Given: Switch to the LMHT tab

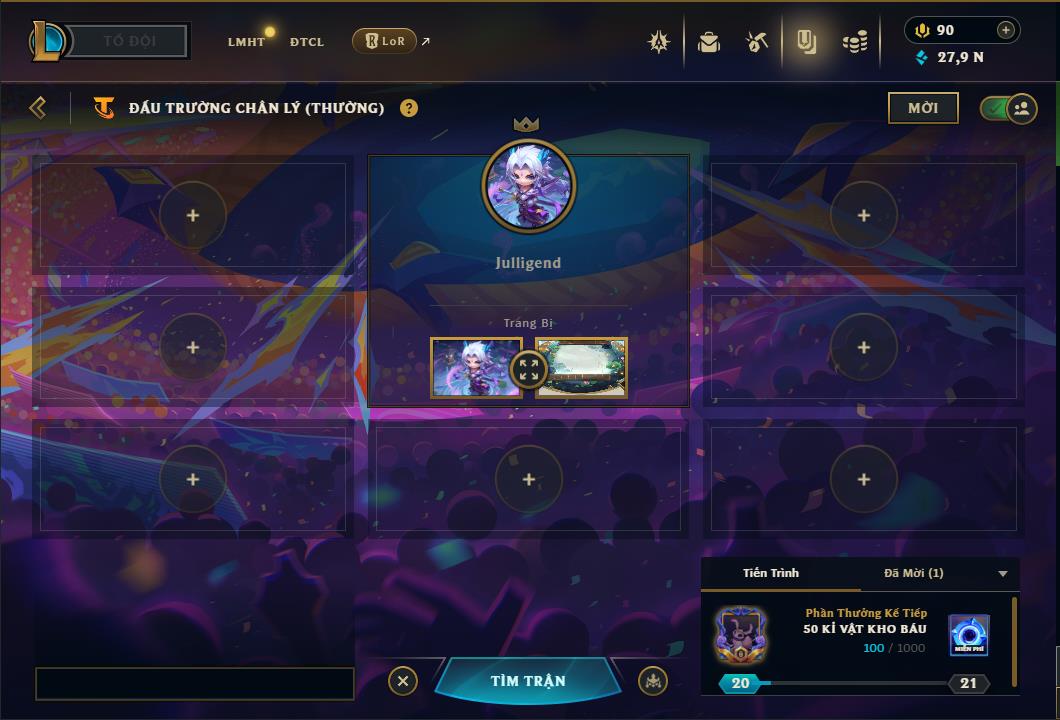Looking at the screenshot, I should 246,42.
